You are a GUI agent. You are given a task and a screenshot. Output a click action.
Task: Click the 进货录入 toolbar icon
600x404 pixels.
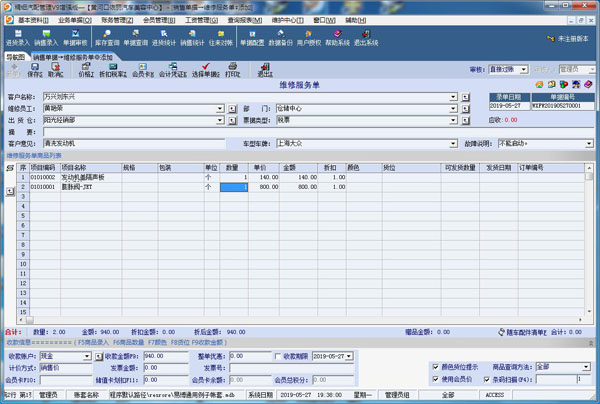click(17, 38)
